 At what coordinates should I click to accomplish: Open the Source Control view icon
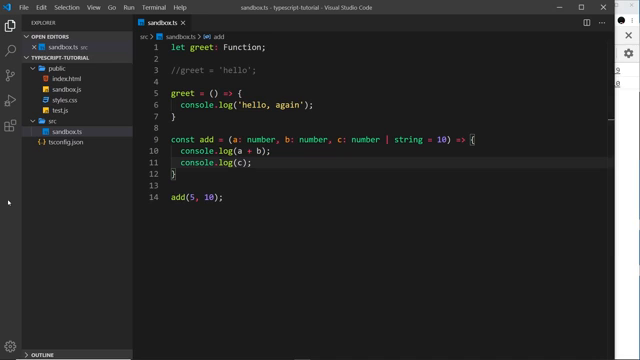[10, 76]
